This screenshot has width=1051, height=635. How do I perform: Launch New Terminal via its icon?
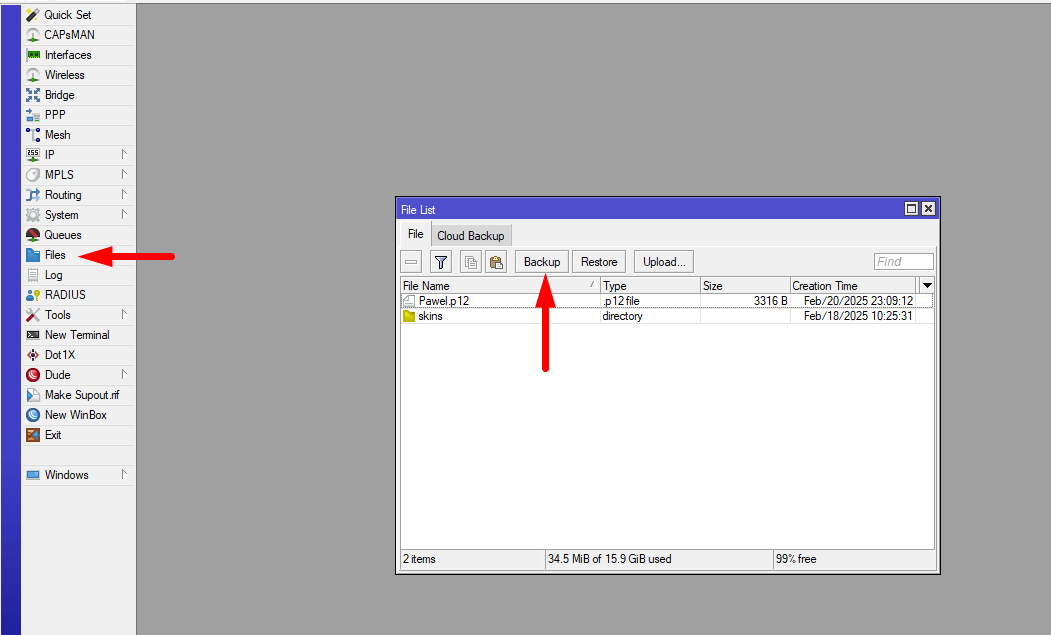[33, 335]
